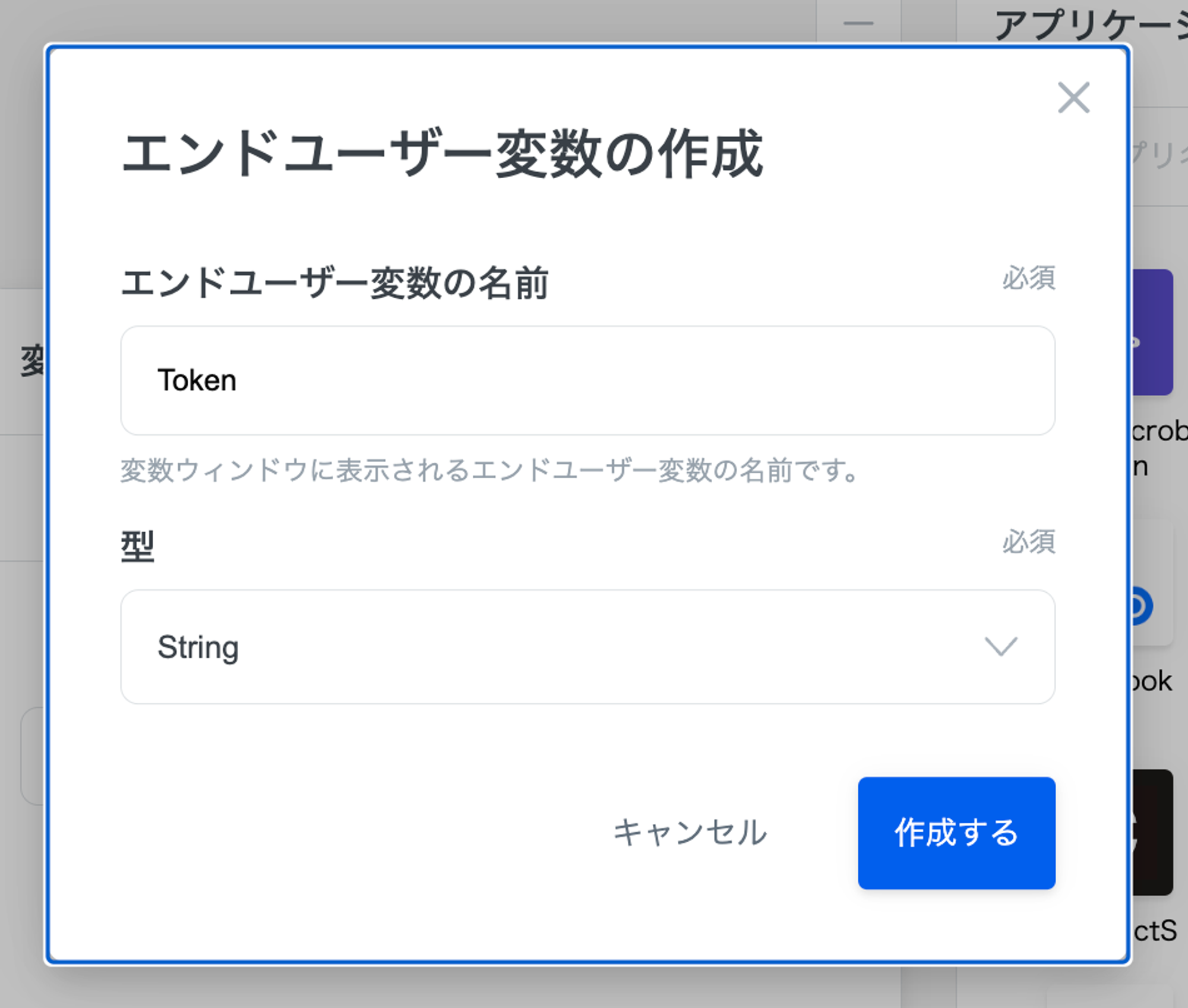1188x1008 pixels.
Task: Click the partially hidden 変 text at left edge
Action: click(x=32, y=361)
